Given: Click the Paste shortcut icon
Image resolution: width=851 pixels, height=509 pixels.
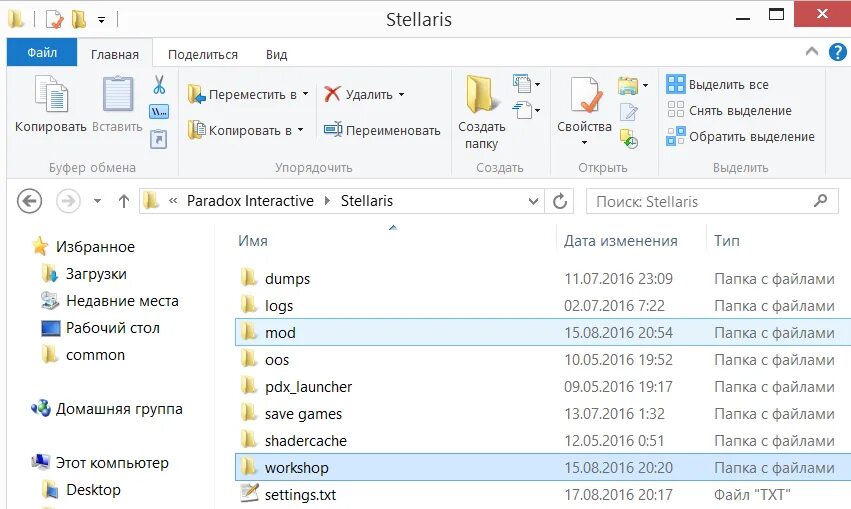Looking at the screenshot, I should point(158,139).
